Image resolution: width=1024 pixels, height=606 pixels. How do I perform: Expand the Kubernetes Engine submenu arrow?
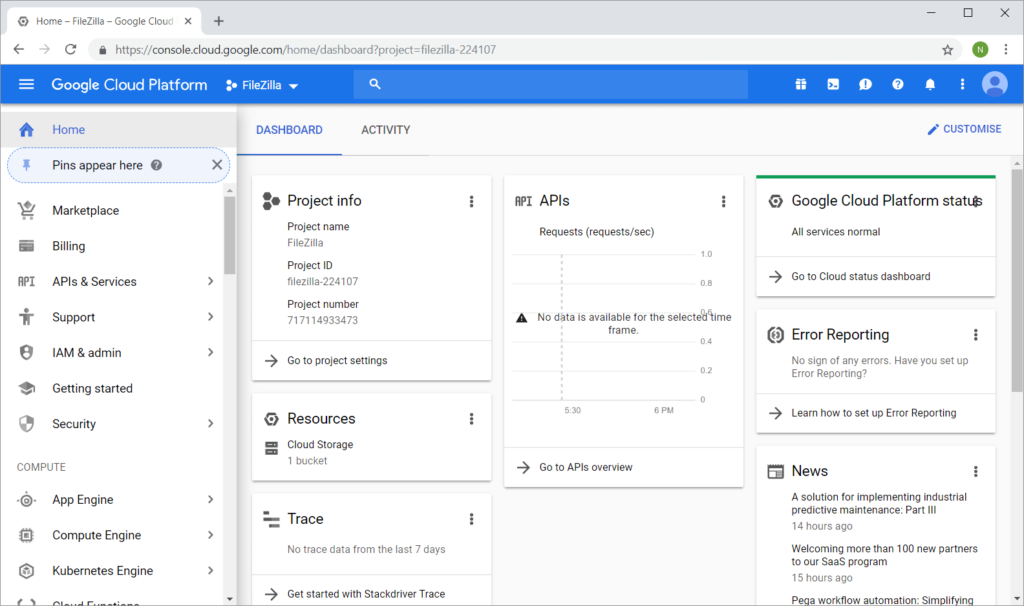pyautogui.click(x=210, y=571)
